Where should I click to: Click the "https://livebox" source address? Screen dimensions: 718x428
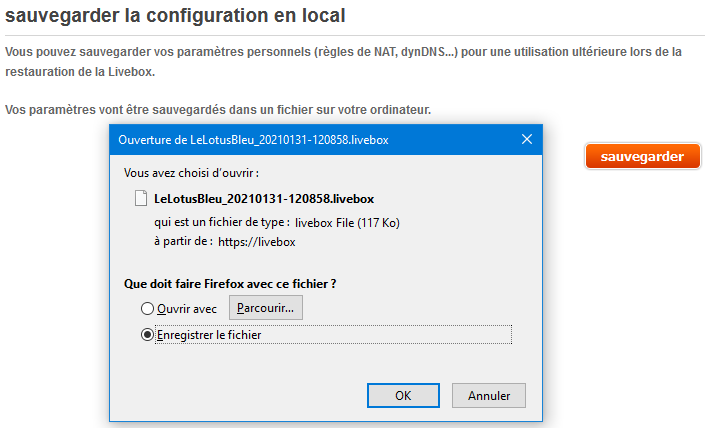(256, 241)
